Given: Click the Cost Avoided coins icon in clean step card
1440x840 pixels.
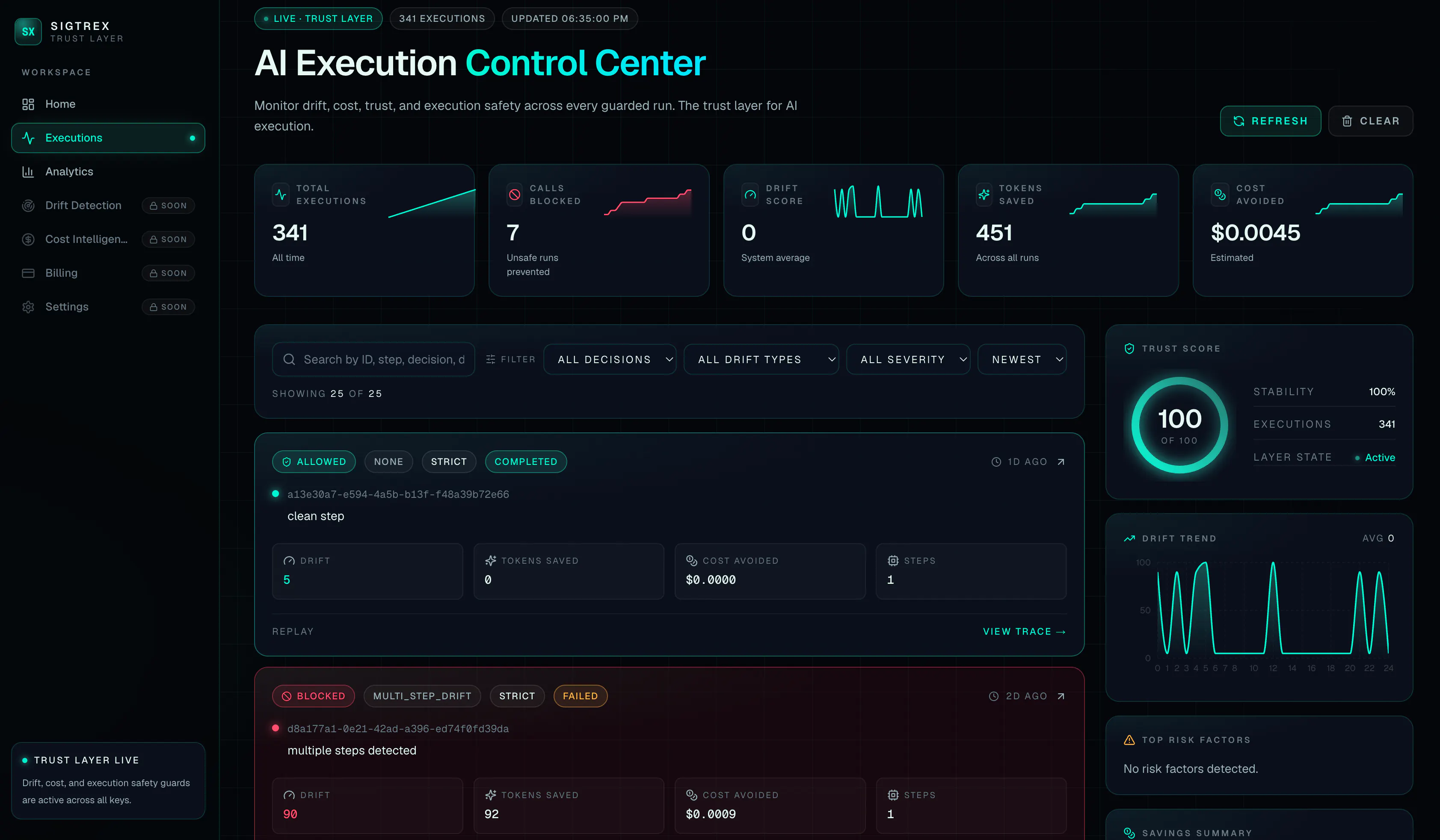Looking at the screenshot, I should tap(691, 561).
